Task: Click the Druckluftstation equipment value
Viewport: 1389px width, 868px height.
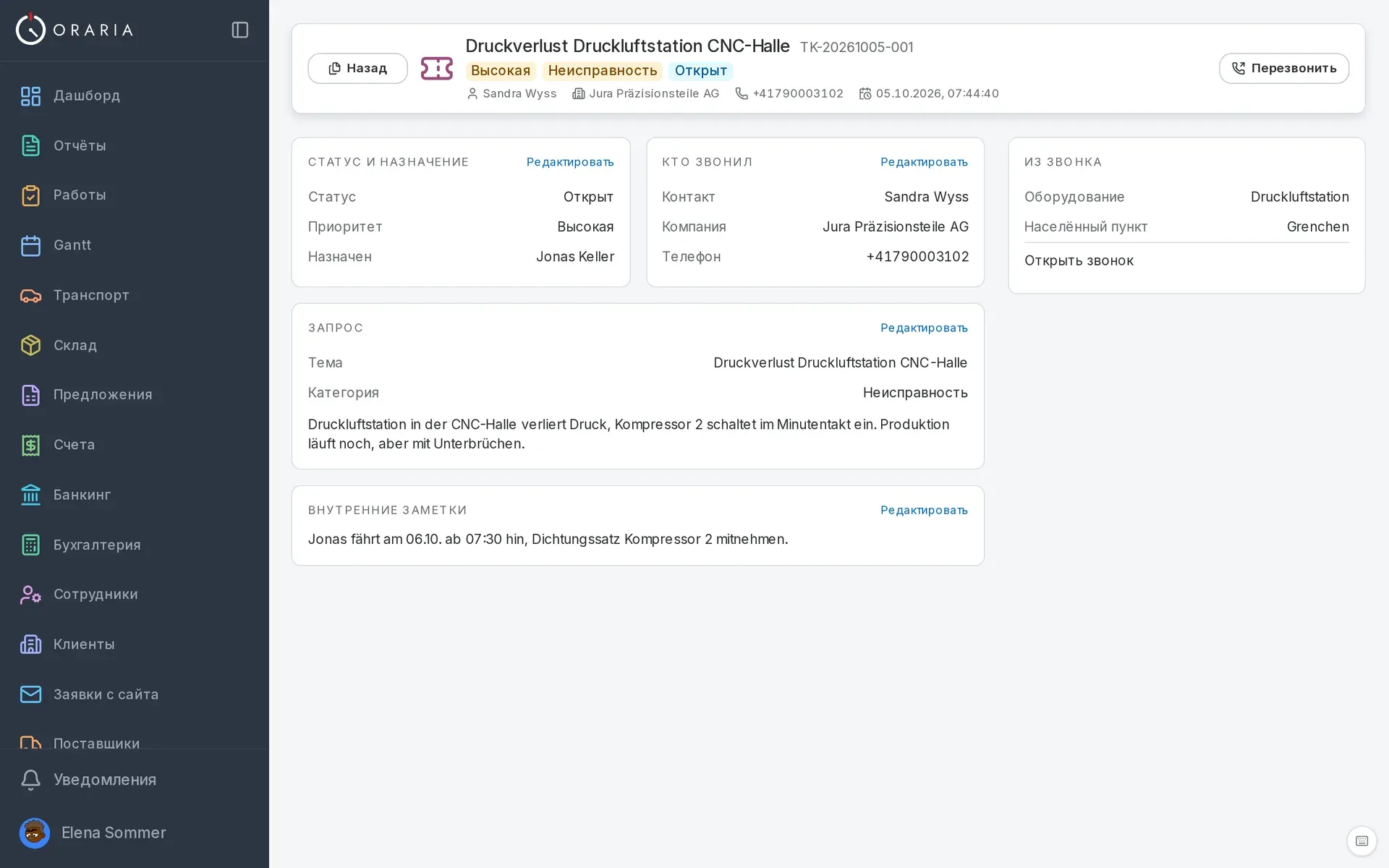Action: click(x=1299, y=197)
